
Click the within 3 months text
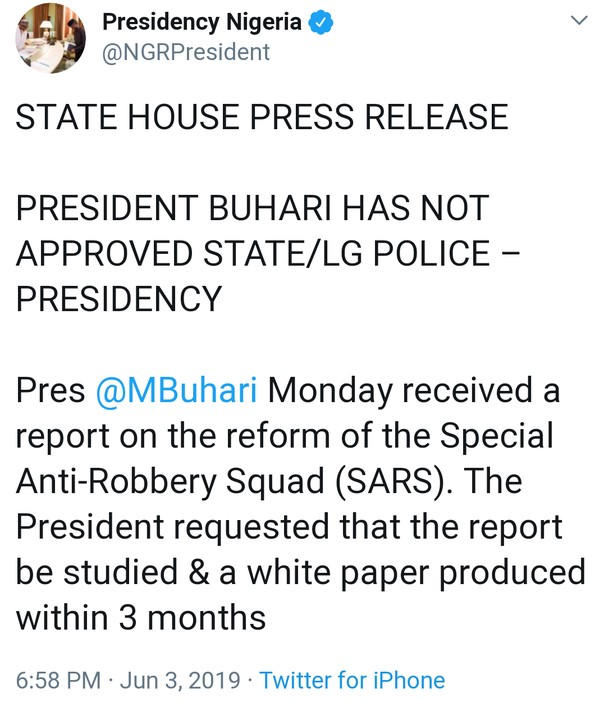click(141, 616)
